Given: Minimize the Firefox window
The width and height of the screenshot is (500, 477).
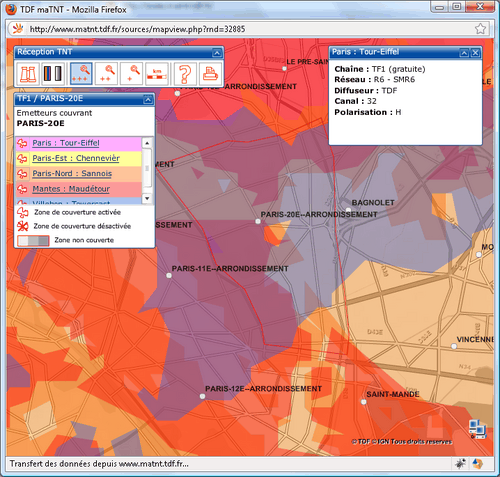Looking at the screenshot, I should coord(440,7).
